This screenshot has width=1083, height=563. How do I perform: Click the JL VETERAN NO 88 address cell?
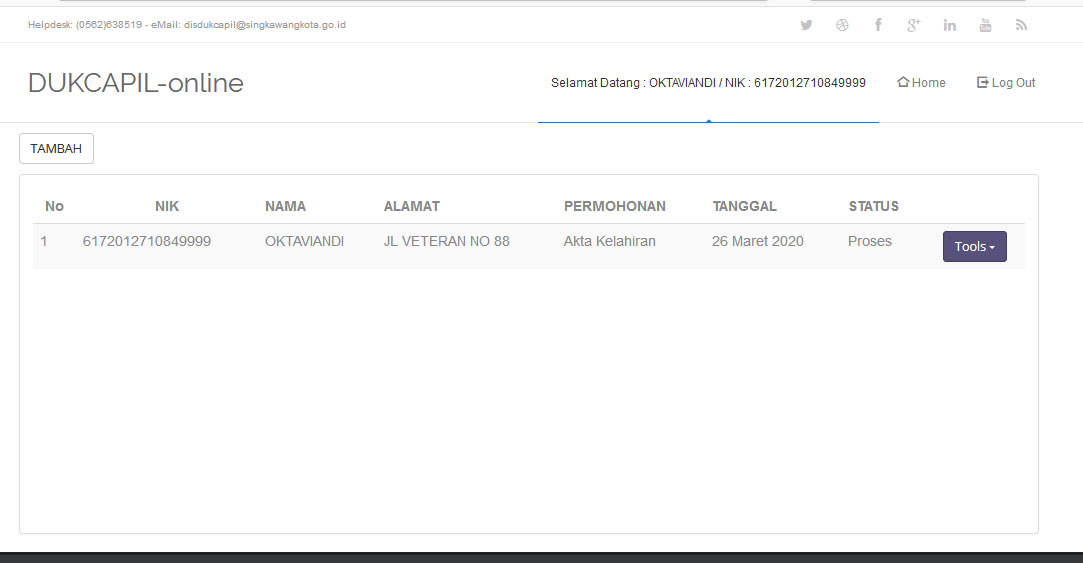click(446, 241)
